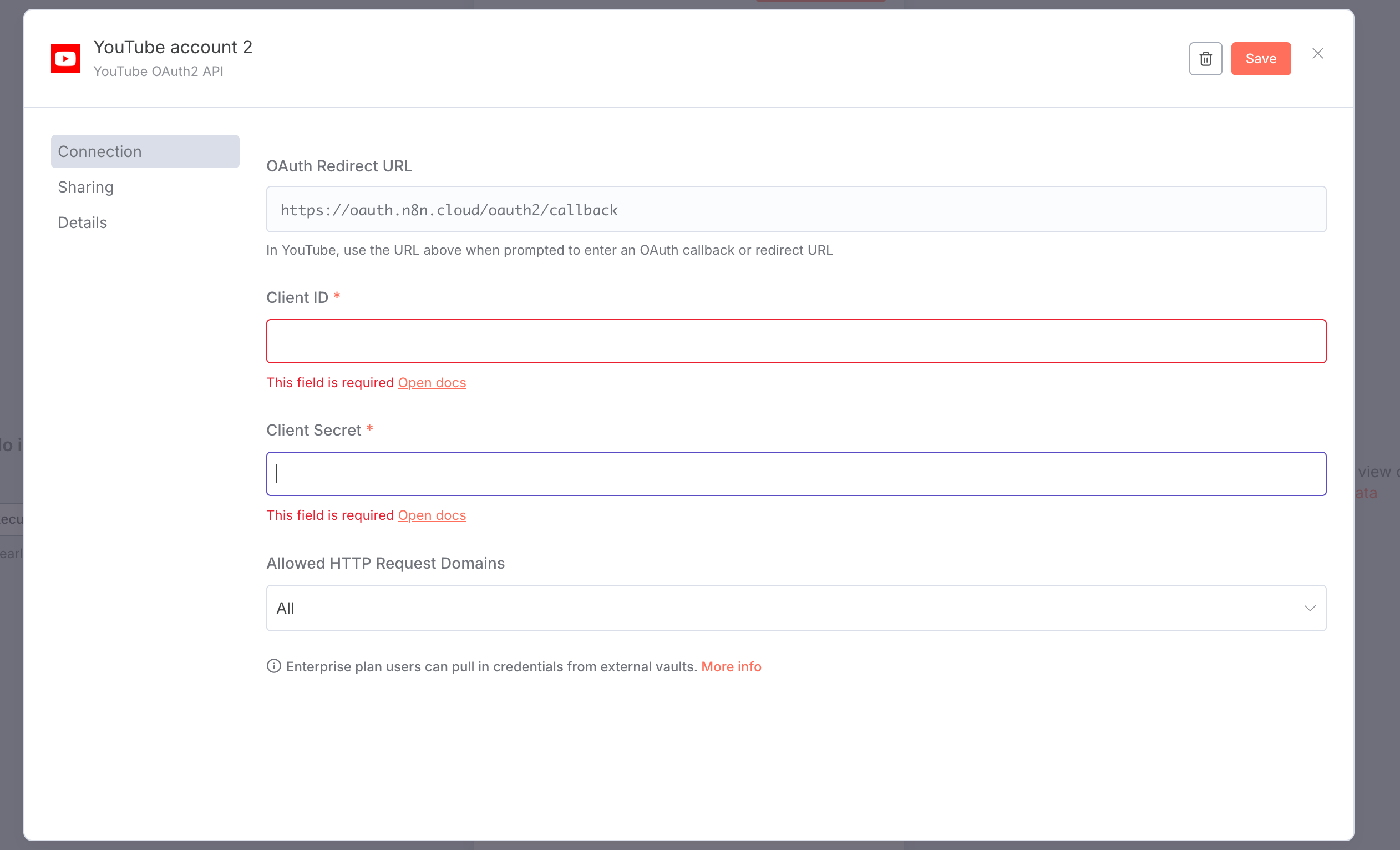This screenshot has height=850, width=1400.
Task: Close the credential dialog with X
Action: [1317, 53]
